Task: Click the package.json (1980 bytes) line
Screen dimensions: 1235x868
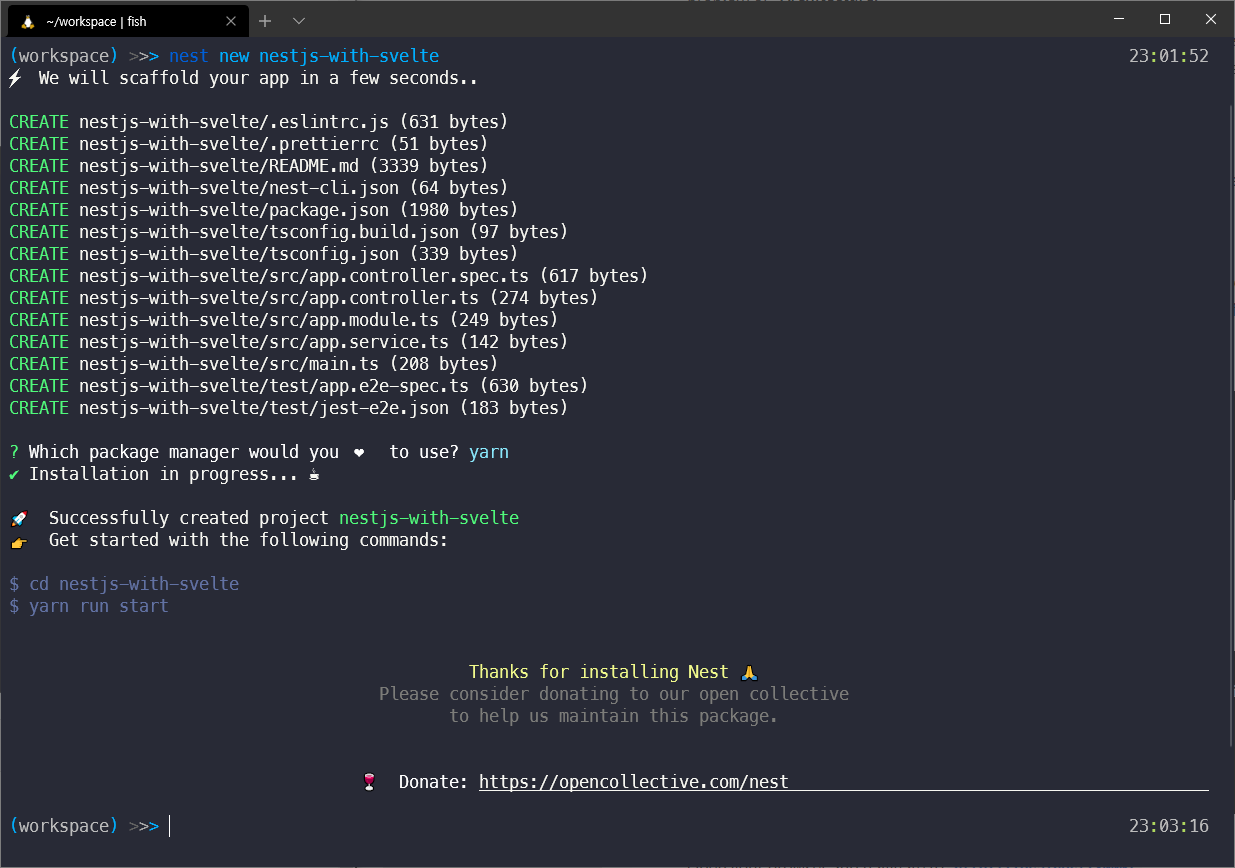Action: pyautogui.click(x=264, y=210)
